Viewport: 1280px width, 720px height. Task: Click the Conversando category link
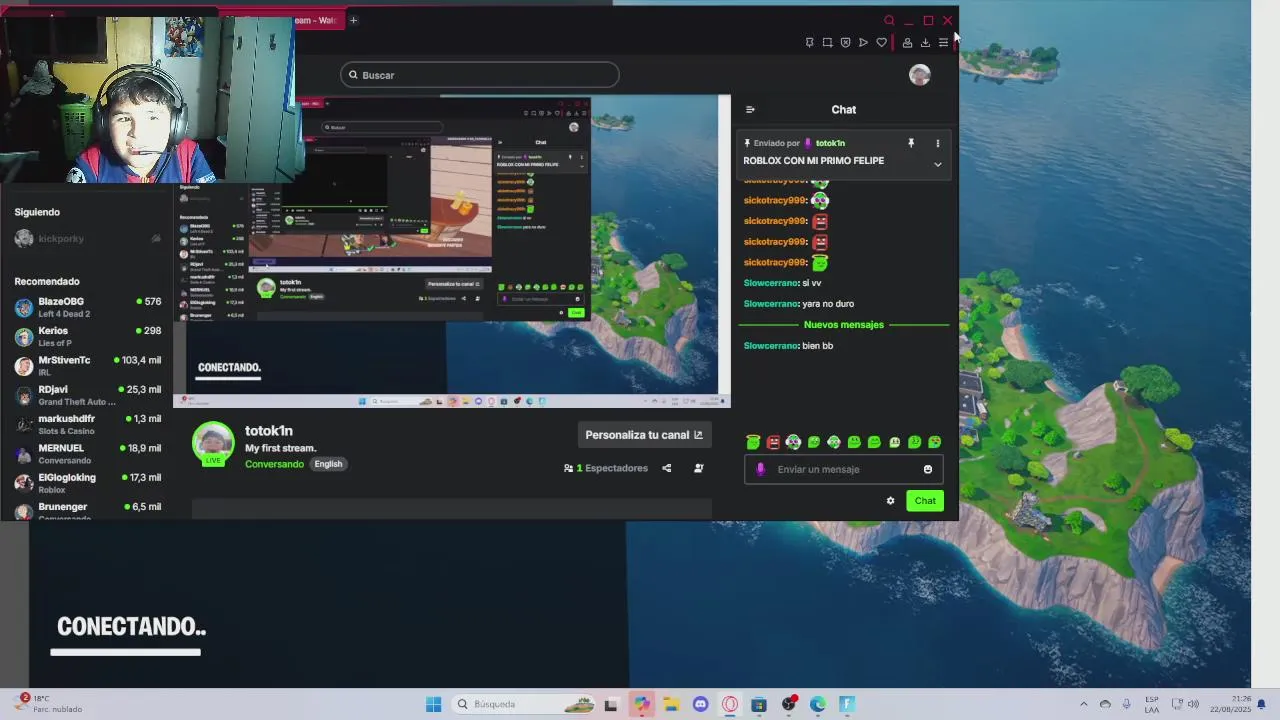pos(274,464)
